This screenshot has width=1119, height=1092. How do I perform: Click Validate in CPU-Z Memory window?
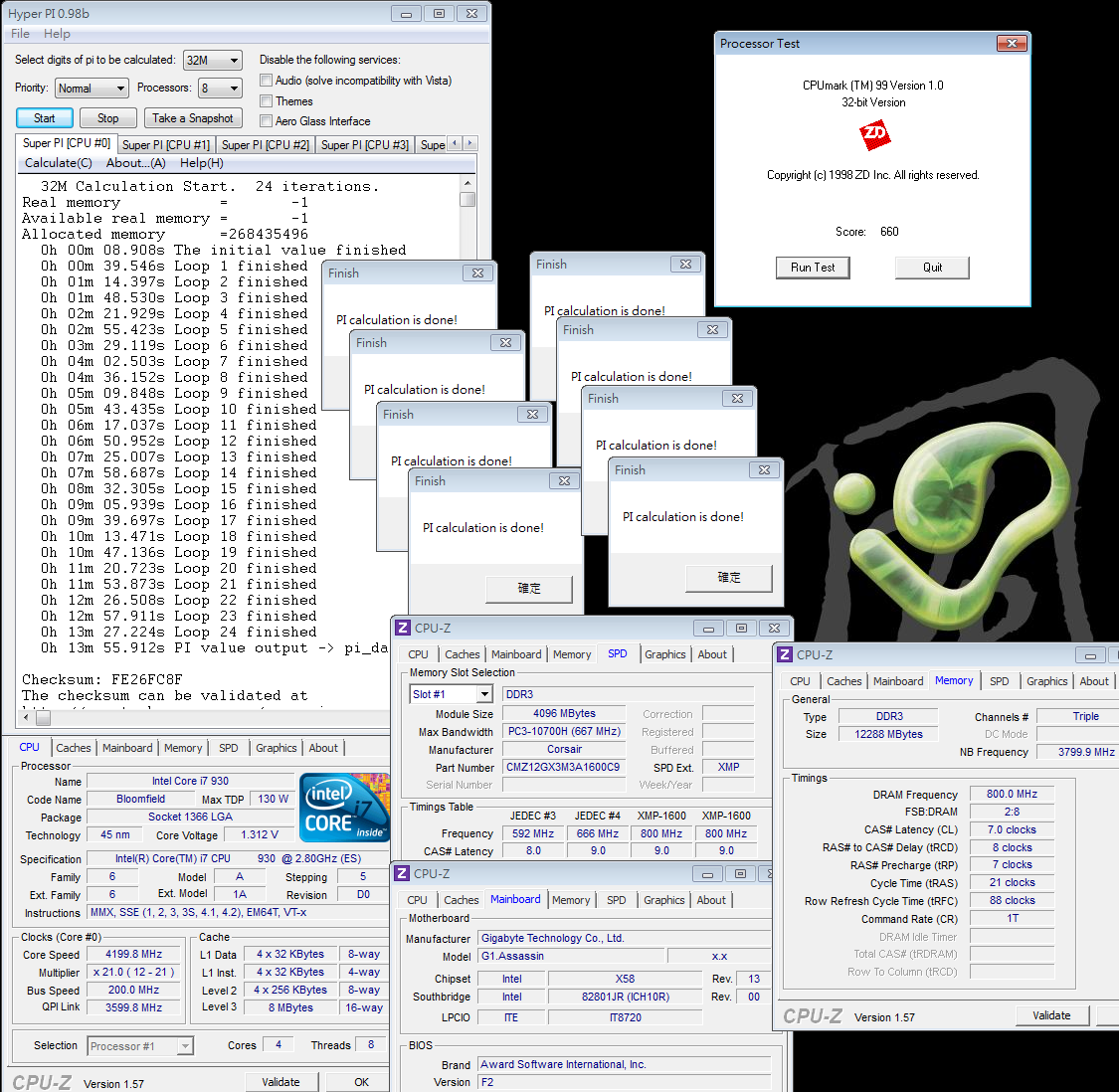[1052, 1015]
